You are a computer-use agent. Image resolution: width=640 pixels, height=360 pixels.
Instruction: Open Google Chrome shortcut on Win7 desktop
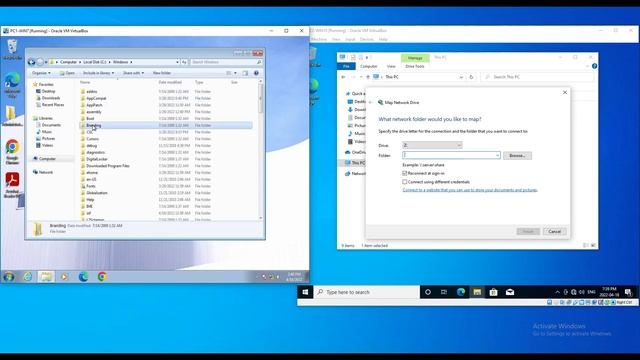point(12,151)
